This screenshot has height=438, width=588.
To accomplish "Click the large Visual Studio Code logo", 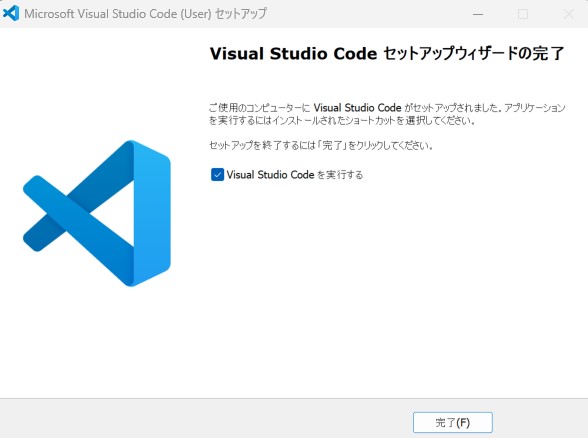I will click(x=97, y=213).
